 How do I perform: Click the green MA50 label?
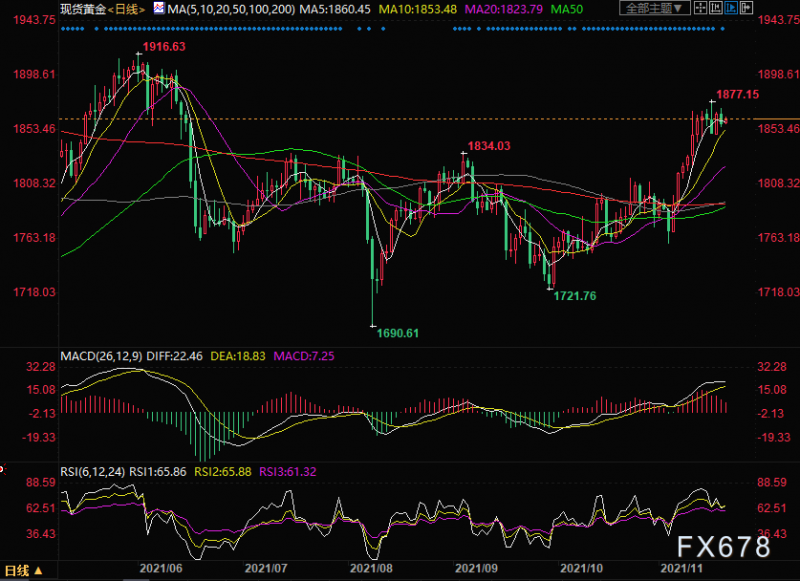(567, 9)
